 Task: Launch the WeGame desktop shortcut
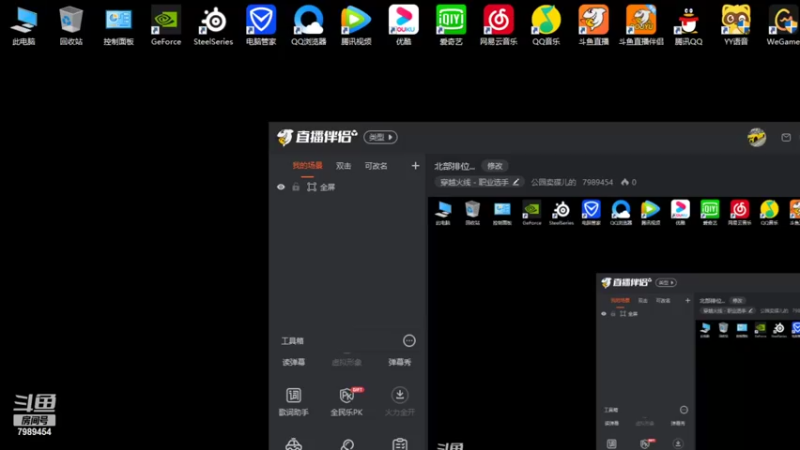[x=783, y=26]
